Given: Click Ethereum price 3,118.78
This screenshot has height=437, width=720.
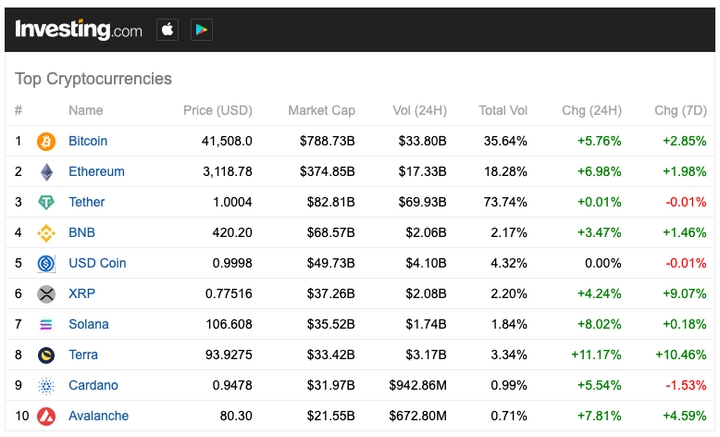Looking at the screenshot, I should 227,172.
